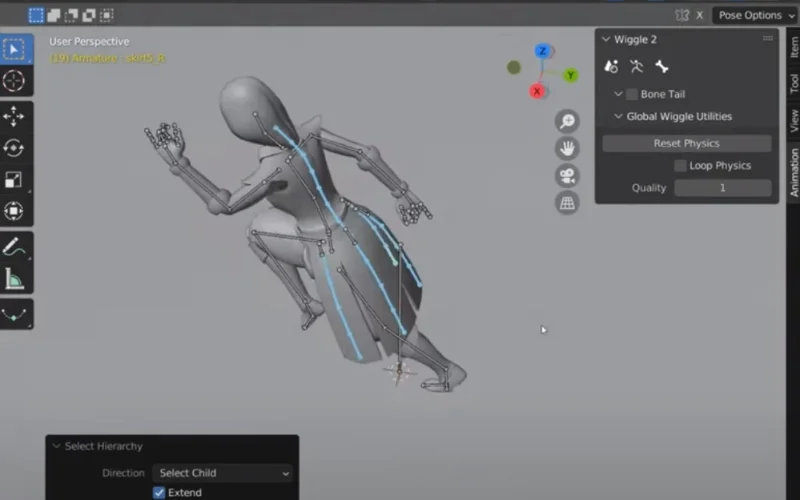Toggle camera view with camera icon
800x500 pixels.
click(568, 176)
